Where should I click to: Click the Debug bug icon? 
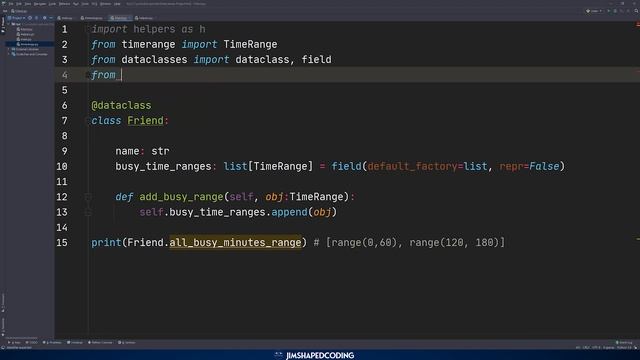pos(615,11)
